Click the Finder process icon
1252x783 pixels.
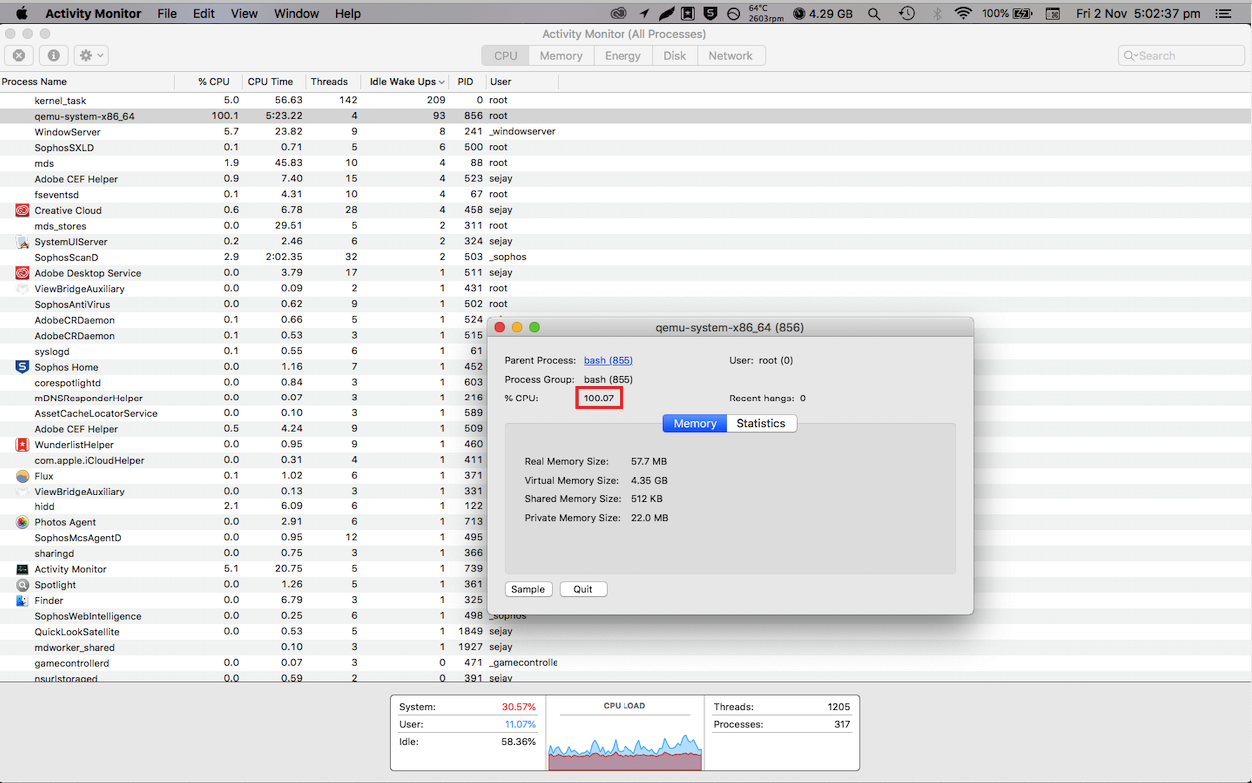click(22, 600)
